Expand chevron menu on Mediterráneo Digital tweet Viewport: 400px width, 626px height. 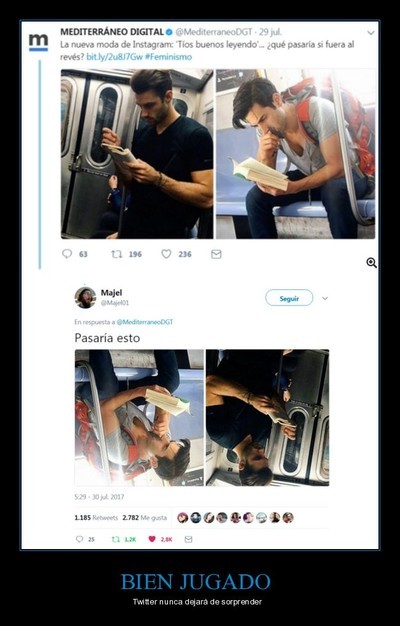coord(371,33)
